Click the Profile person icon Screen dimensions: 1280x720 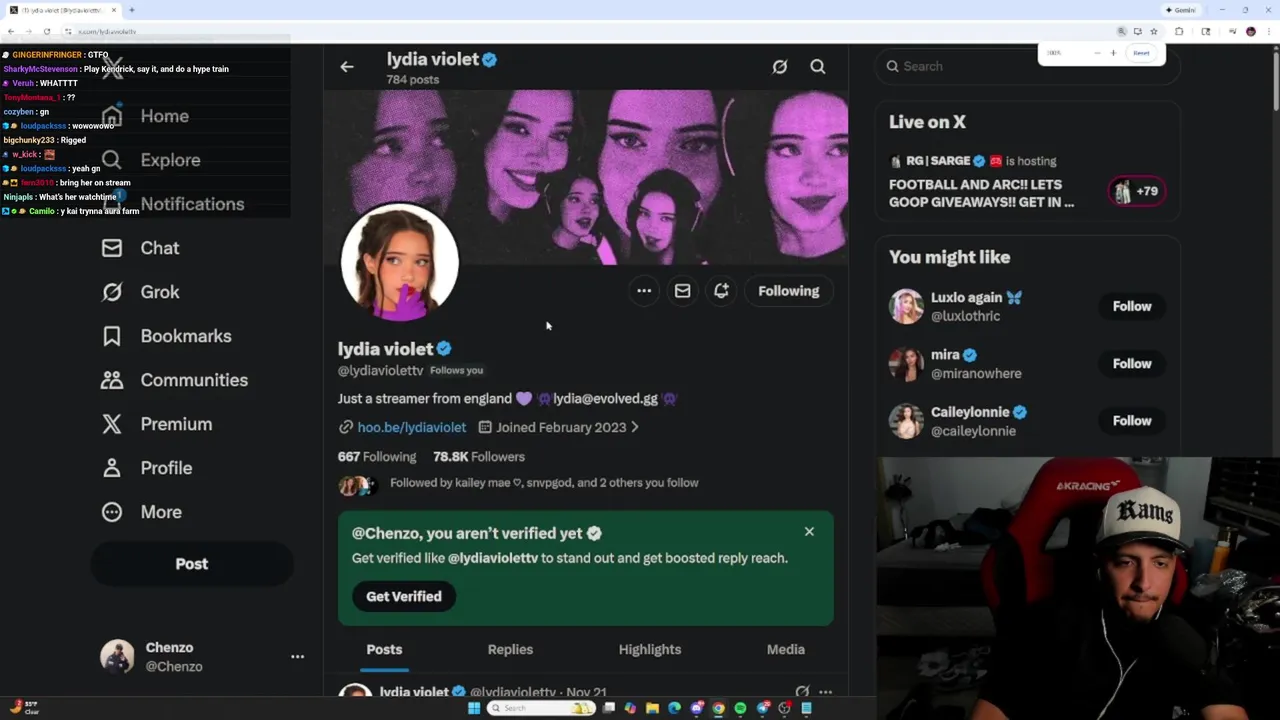click(x=112, y=468)
